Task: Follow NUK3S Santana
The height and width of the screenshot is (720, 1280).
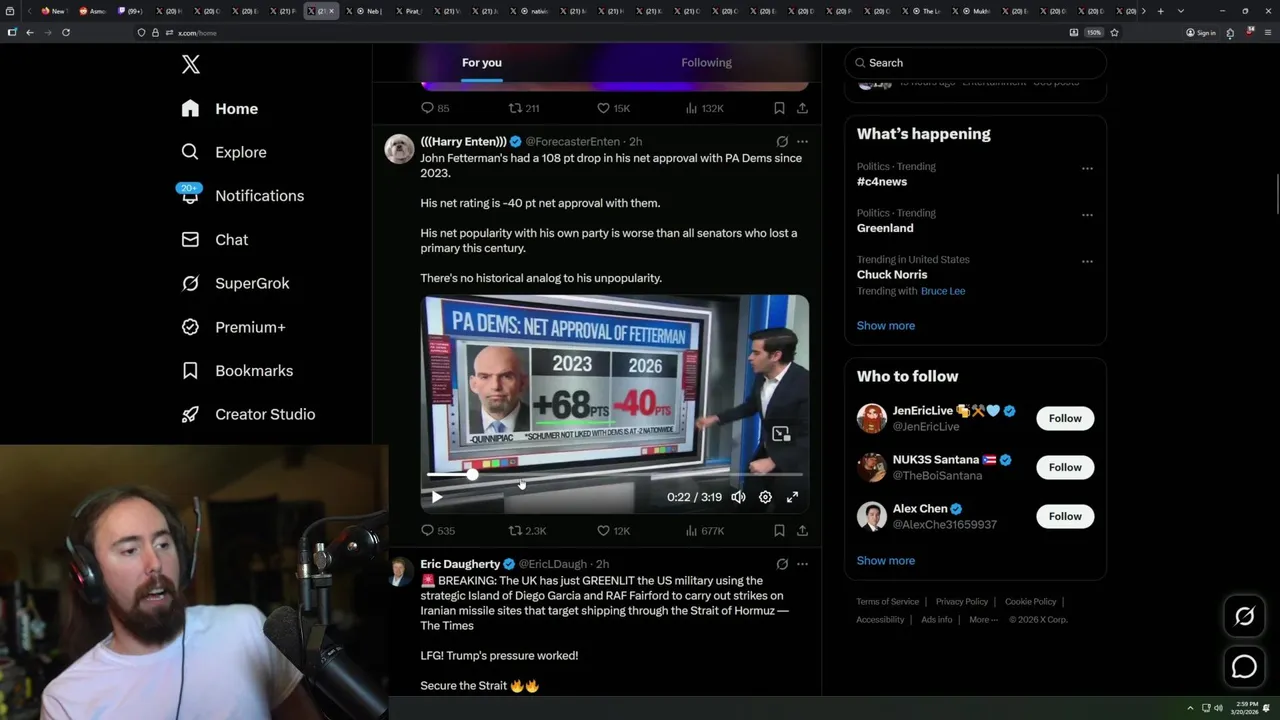Action: point(1065,467)
